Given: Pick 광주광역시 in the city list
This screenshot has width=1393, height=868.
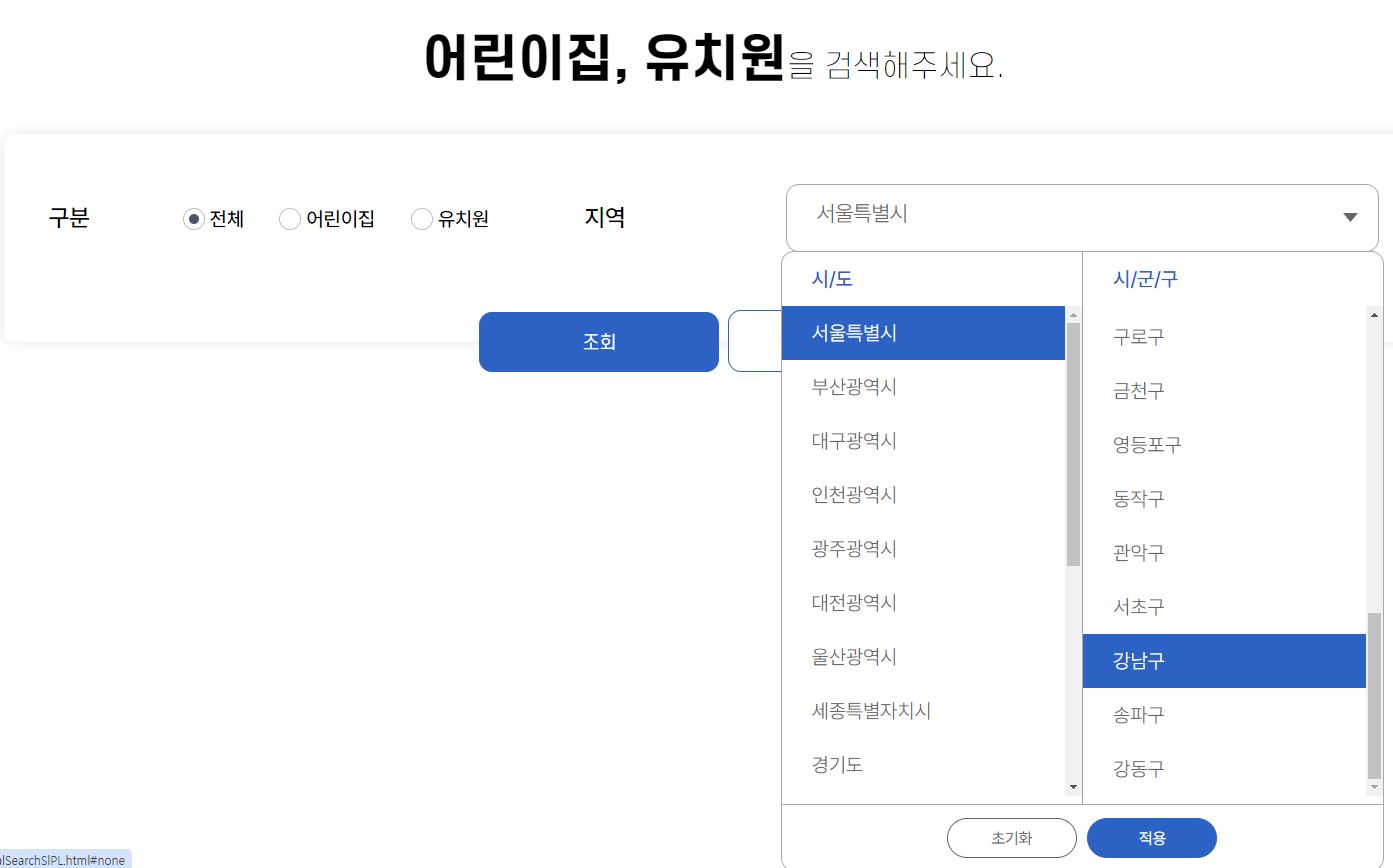Looking at the screenshot, I should (x=856, y=548).
